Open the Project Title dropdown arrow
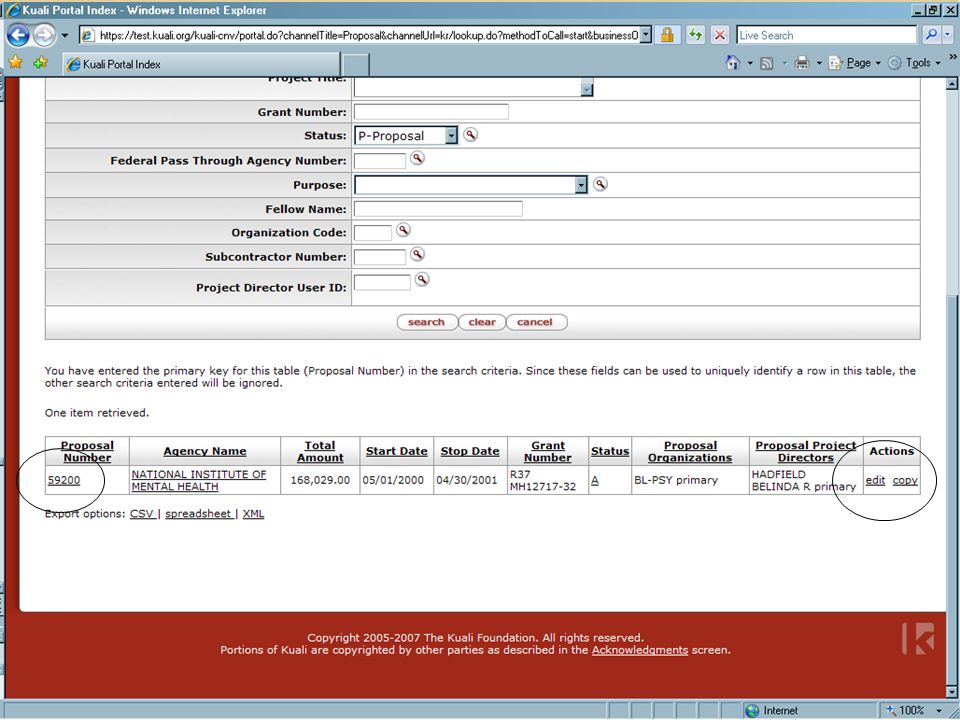960x720 pixels. [587, 89]
